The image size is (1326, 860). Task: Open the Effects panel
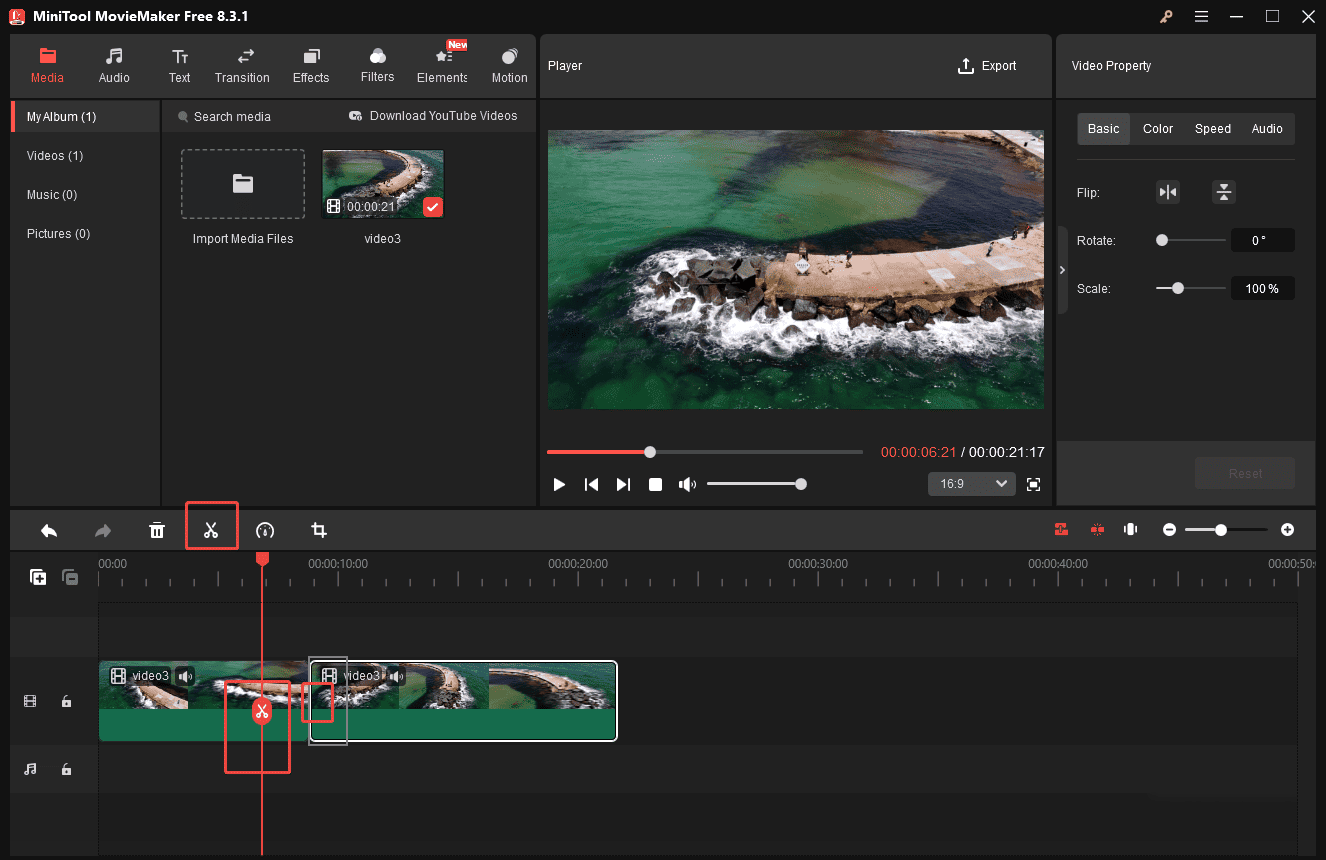pos(310,65)
